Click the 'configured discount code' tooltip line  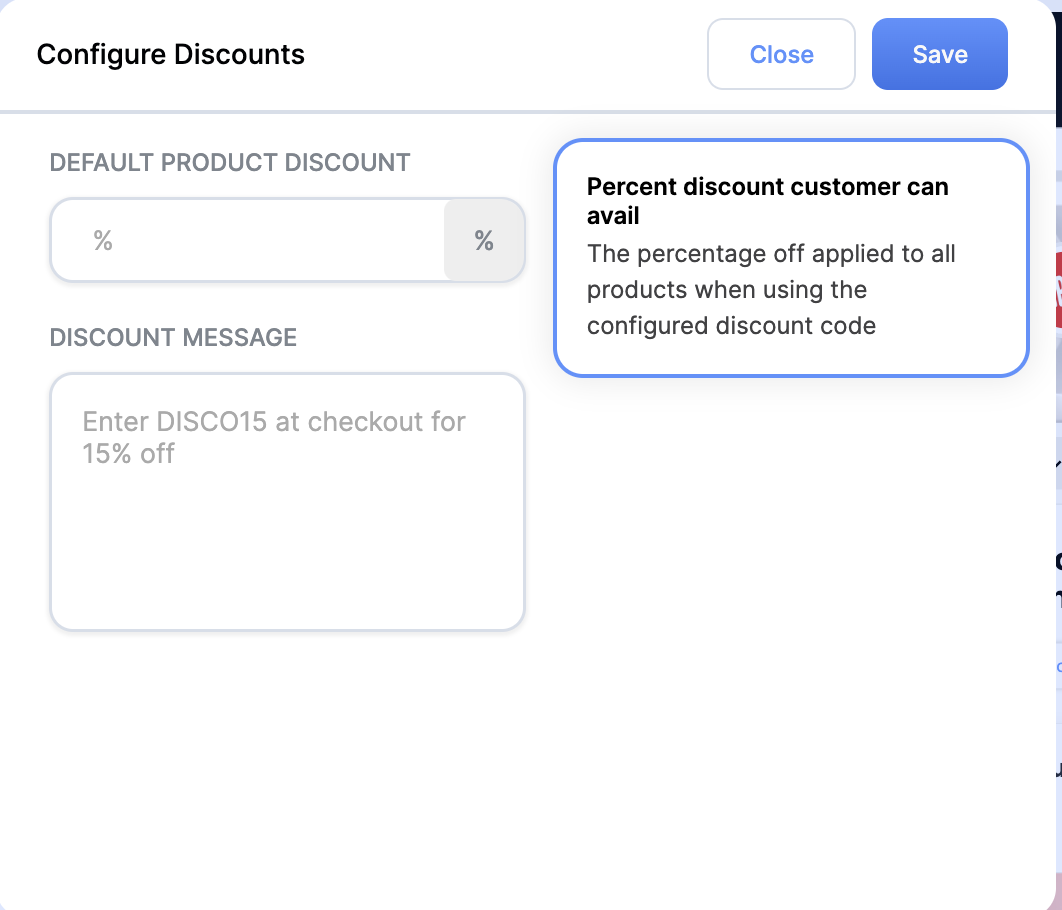coord(731,326)
